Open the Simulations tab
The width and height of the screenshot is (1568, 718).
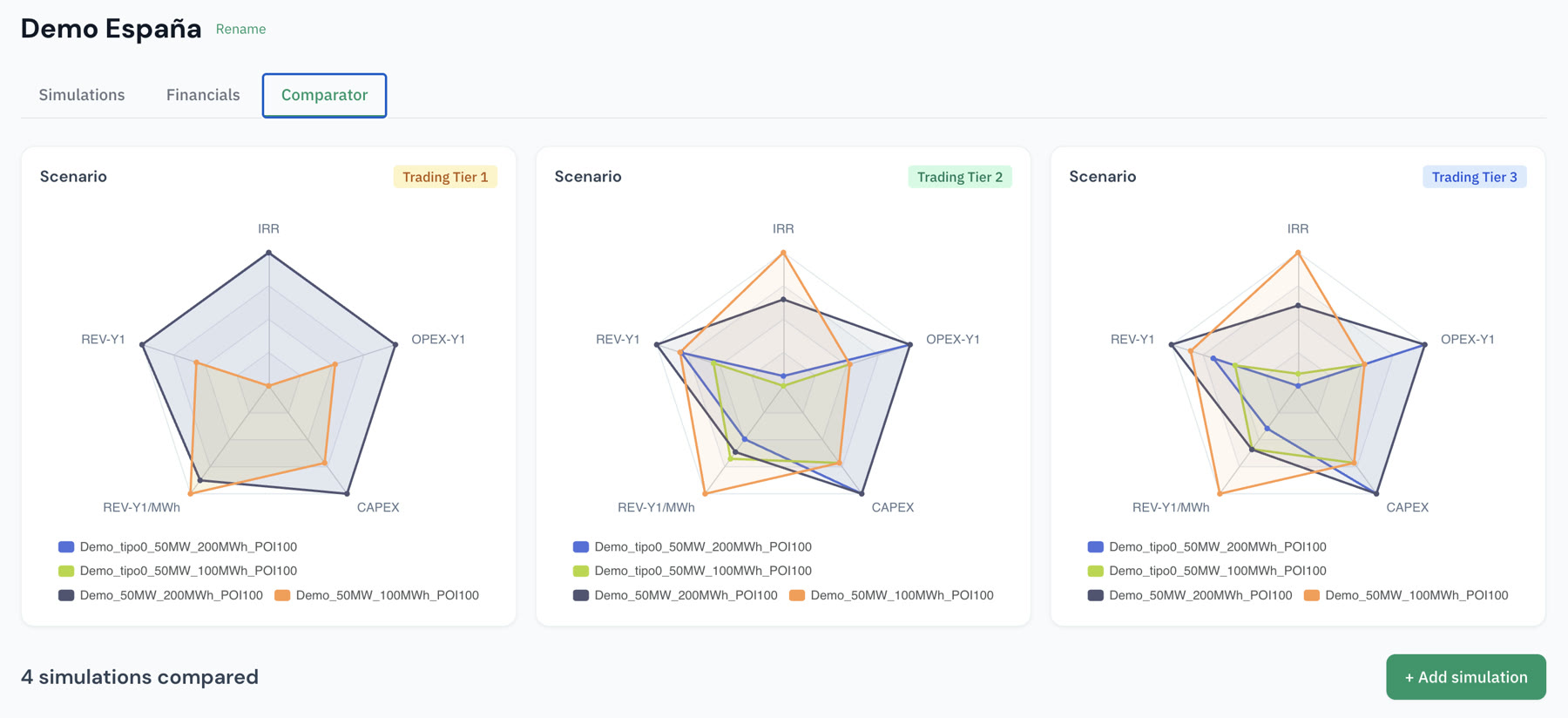(x=82, y=95)
